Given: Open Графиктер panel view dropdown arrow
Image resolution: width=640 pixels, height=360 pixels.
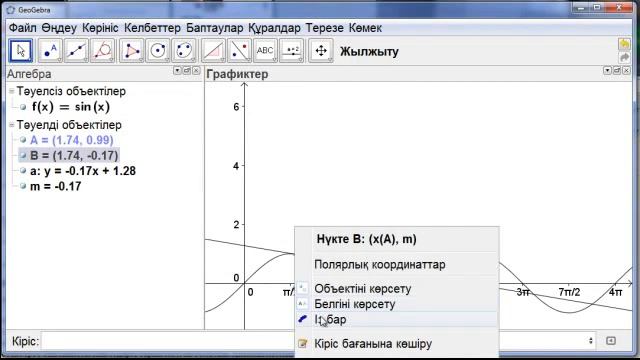Looking at the screenshot, I should 607,71.
